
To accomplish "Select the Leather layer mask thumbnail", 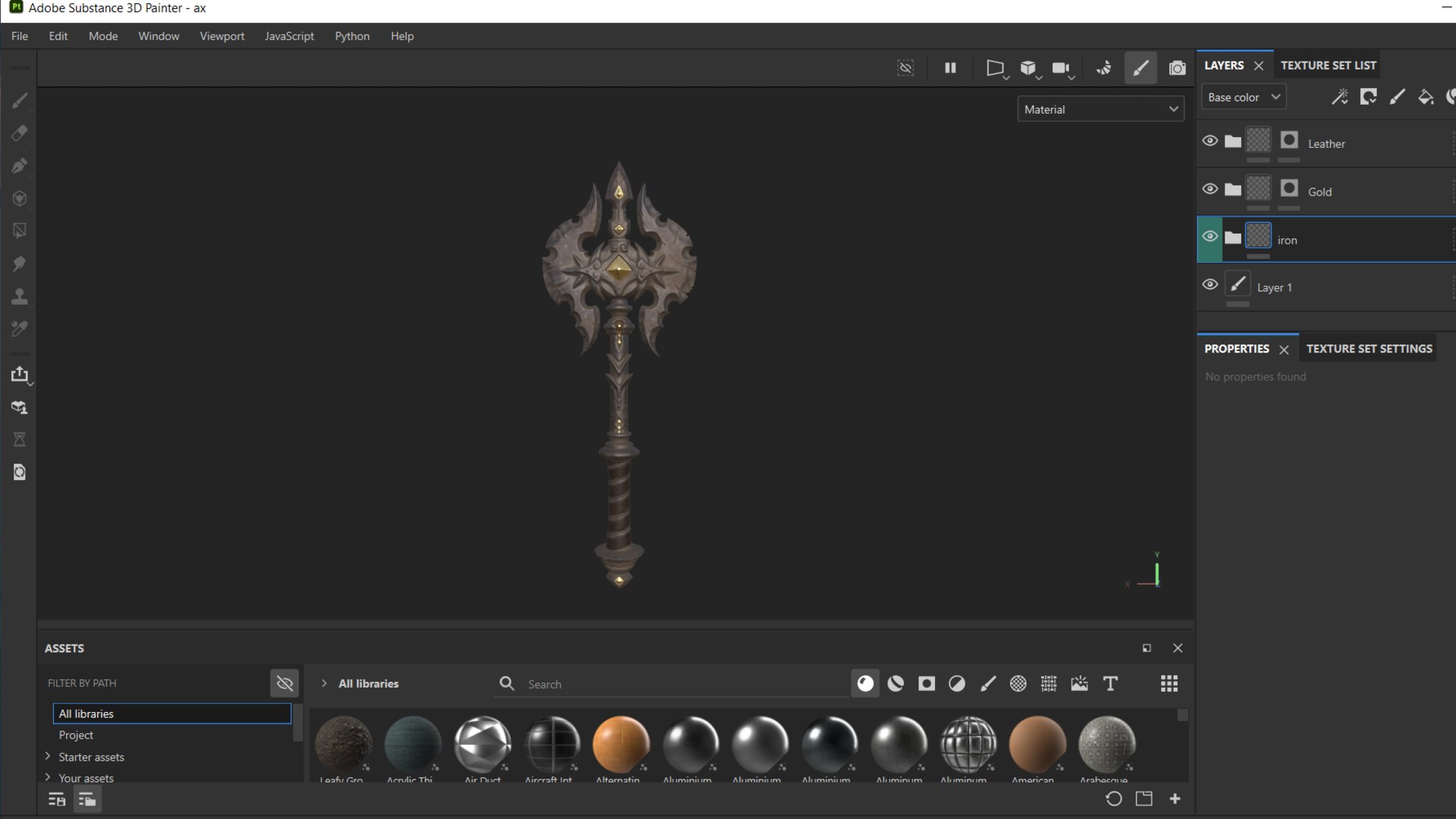I will [1289, 141].
